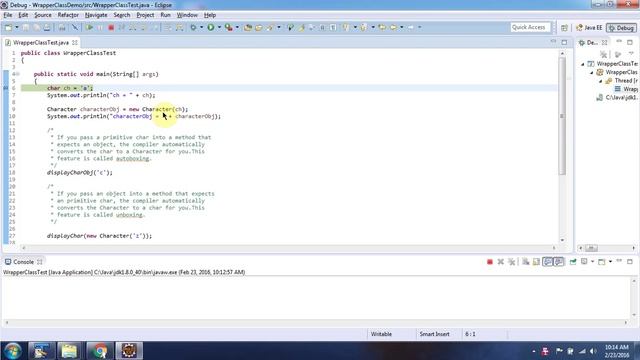Open the Run menu
Screen dimensions: 640x360
165,15
